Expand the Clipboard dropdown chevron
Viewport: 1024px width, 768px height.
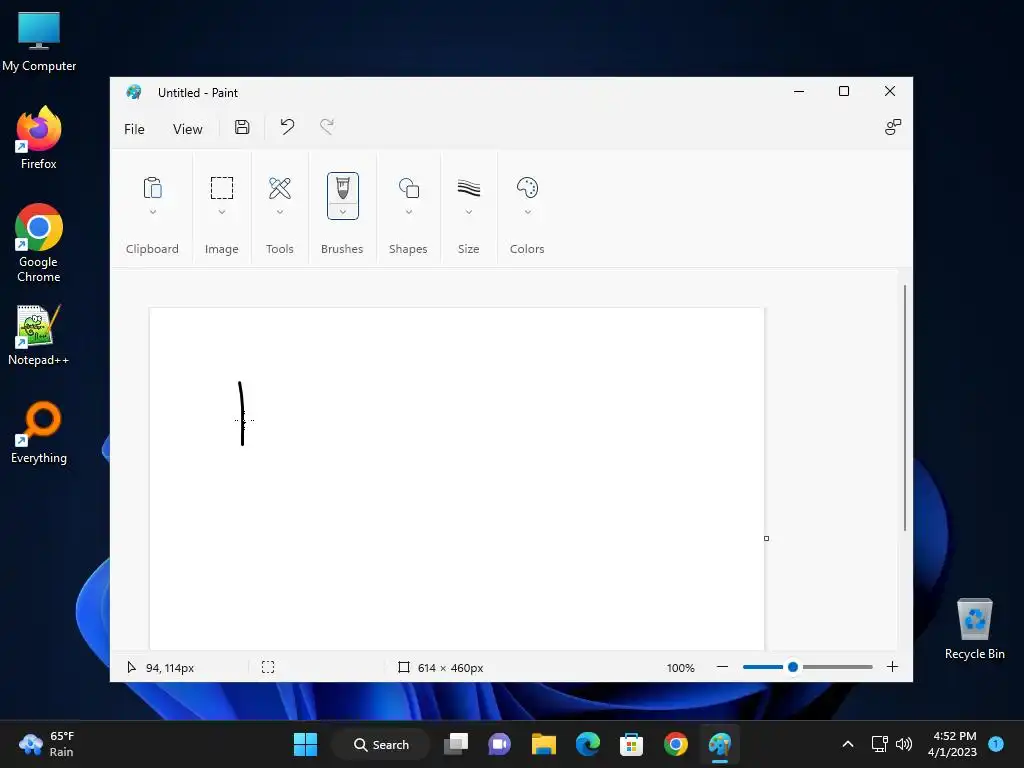coord(152,212)
